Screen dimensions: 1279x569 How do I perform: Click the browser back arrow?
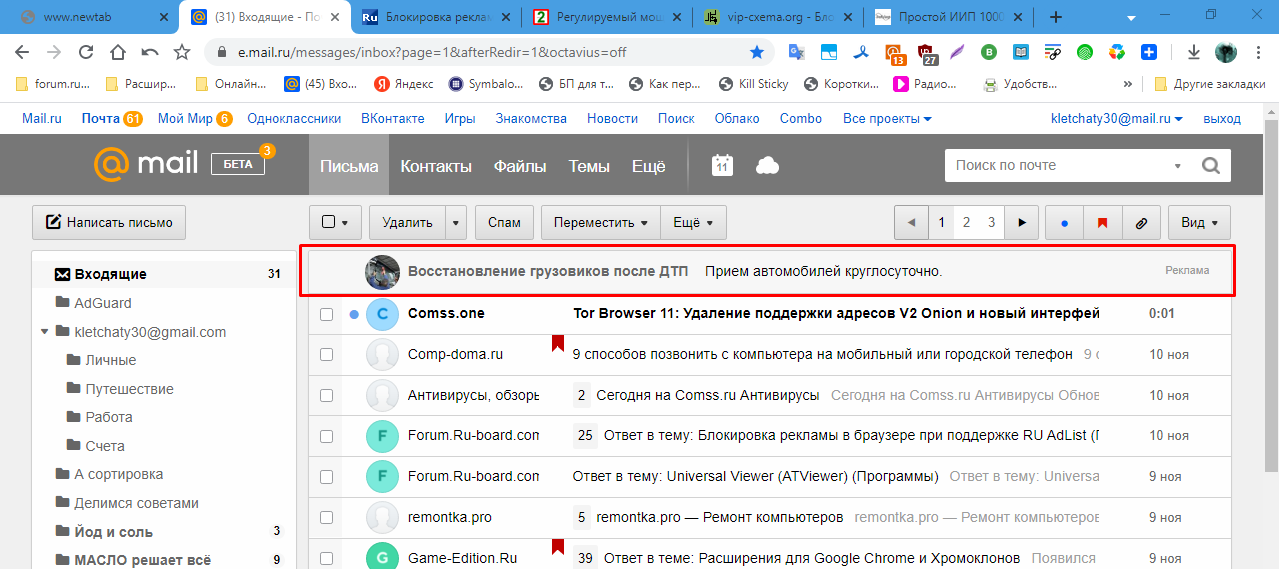22,52
